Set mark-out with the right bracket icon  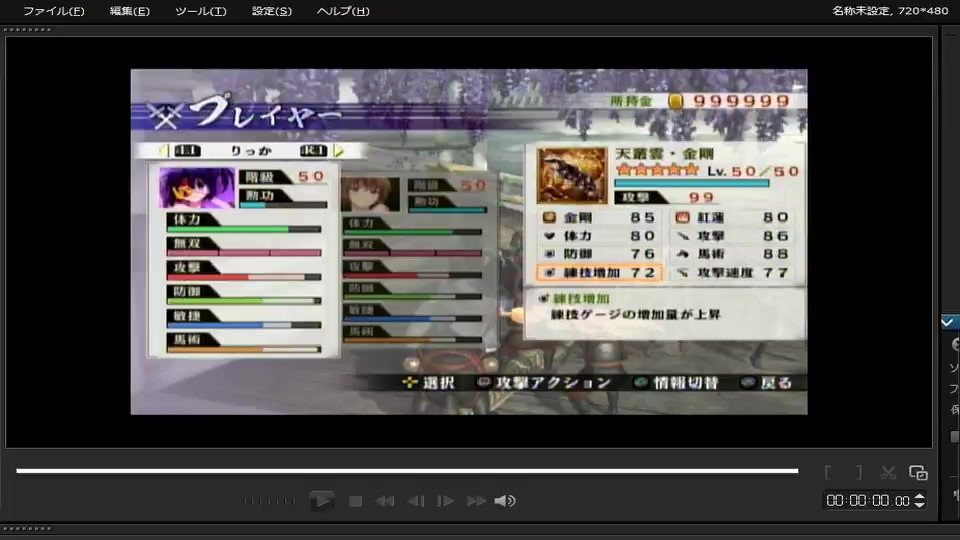(x=858, y=472)
